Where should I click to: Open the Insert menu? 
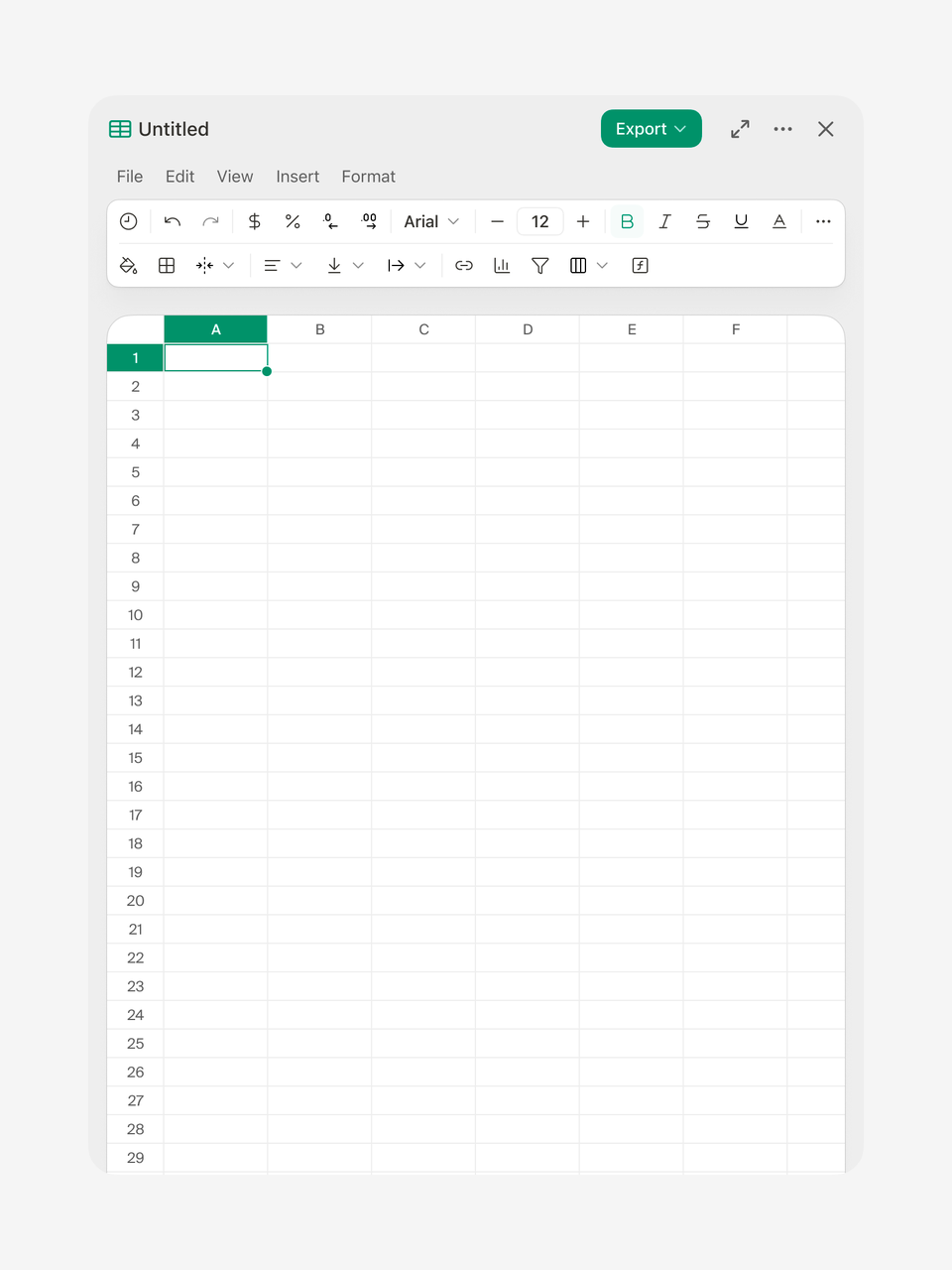pos(297,177)
